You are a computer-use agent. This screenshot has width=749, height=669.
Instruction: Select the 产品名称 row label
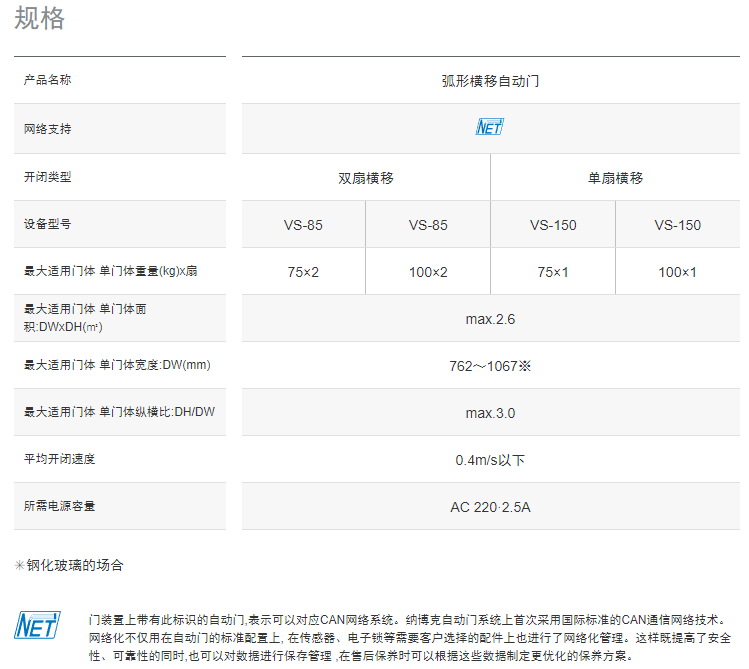(47, 80)
